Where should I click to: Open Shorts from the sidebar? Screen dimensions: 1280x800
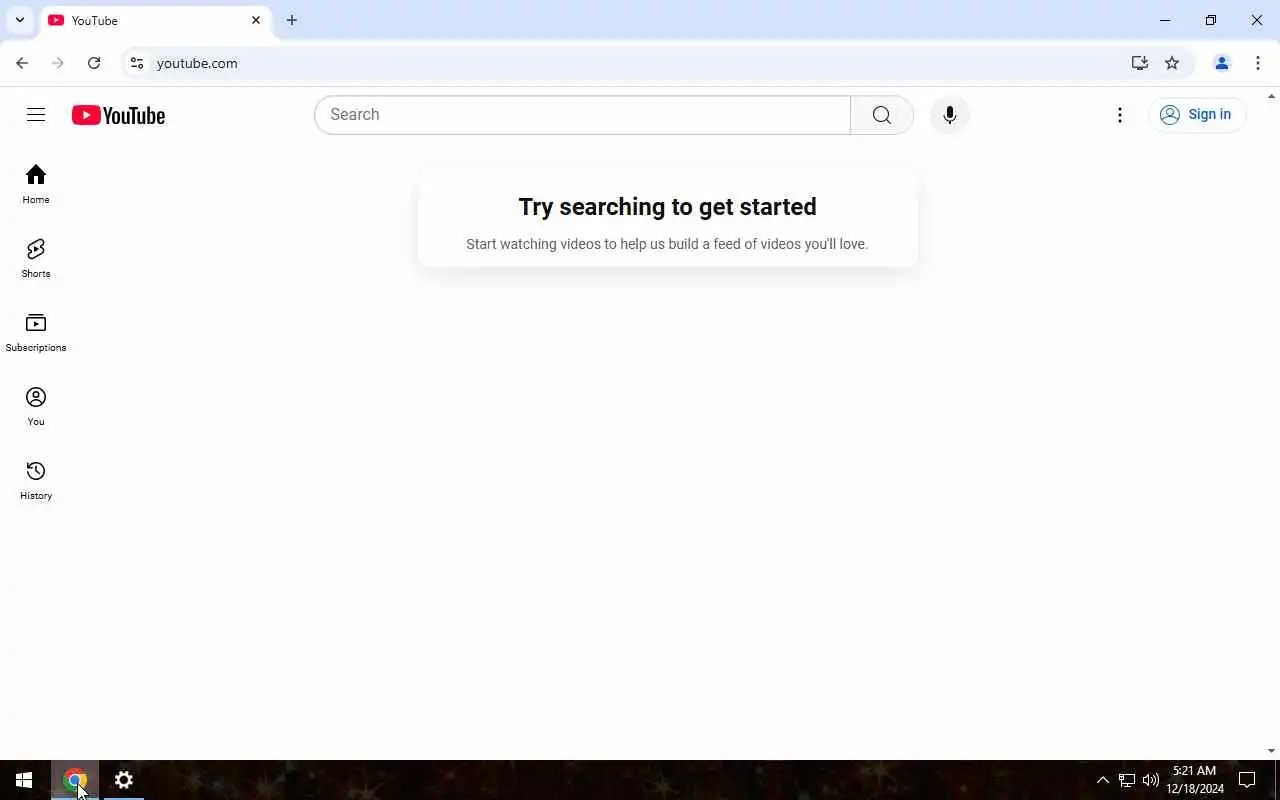36,258
